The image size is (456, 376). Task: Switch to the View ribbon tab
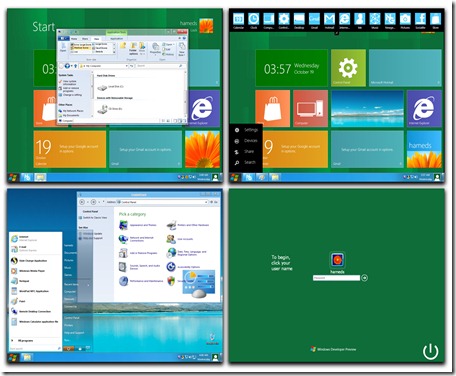(x=96, y=39)
